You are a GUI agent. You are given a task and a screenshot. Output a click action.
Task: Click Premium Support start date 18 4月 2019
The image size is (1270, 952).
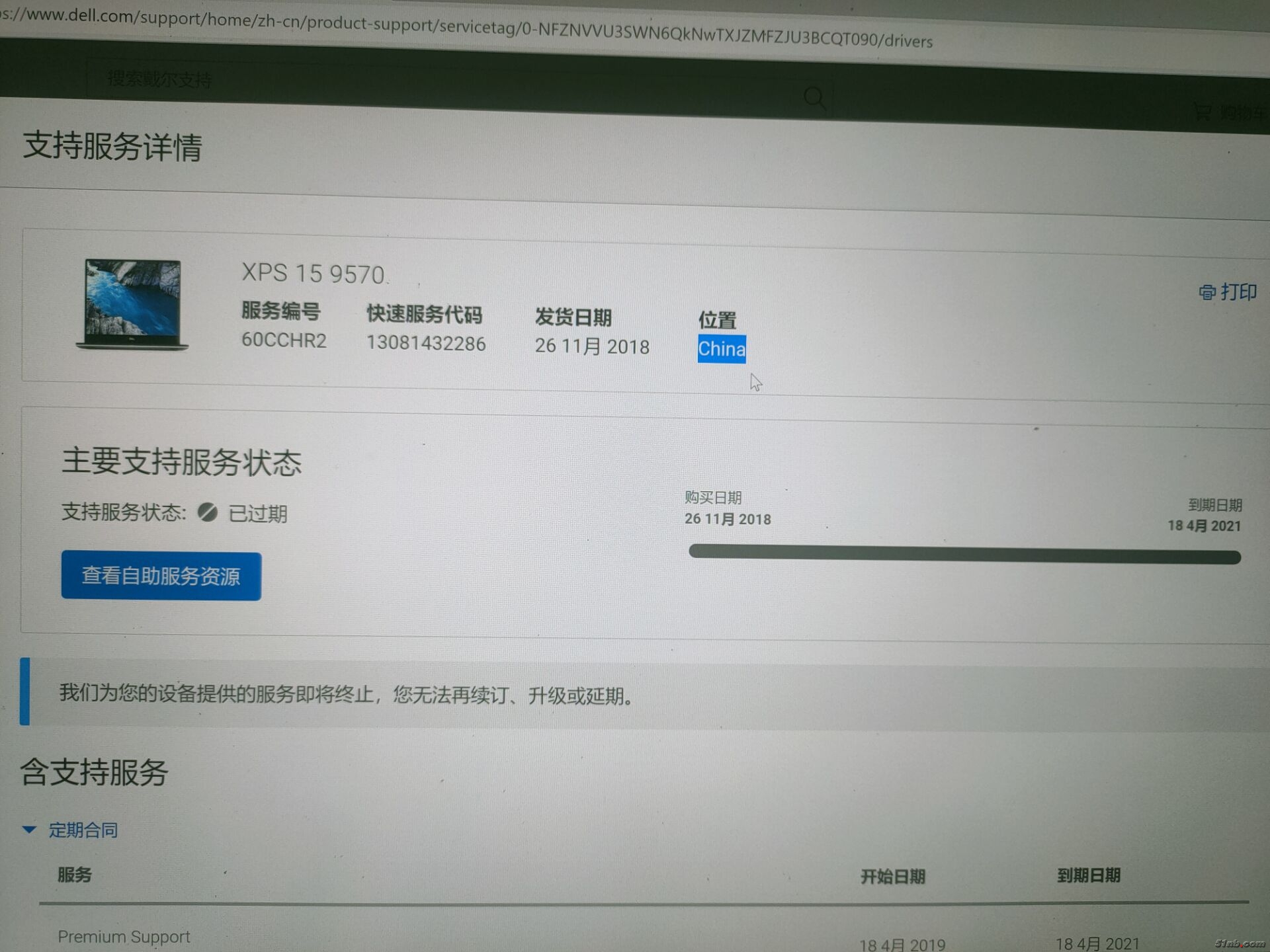902,944
